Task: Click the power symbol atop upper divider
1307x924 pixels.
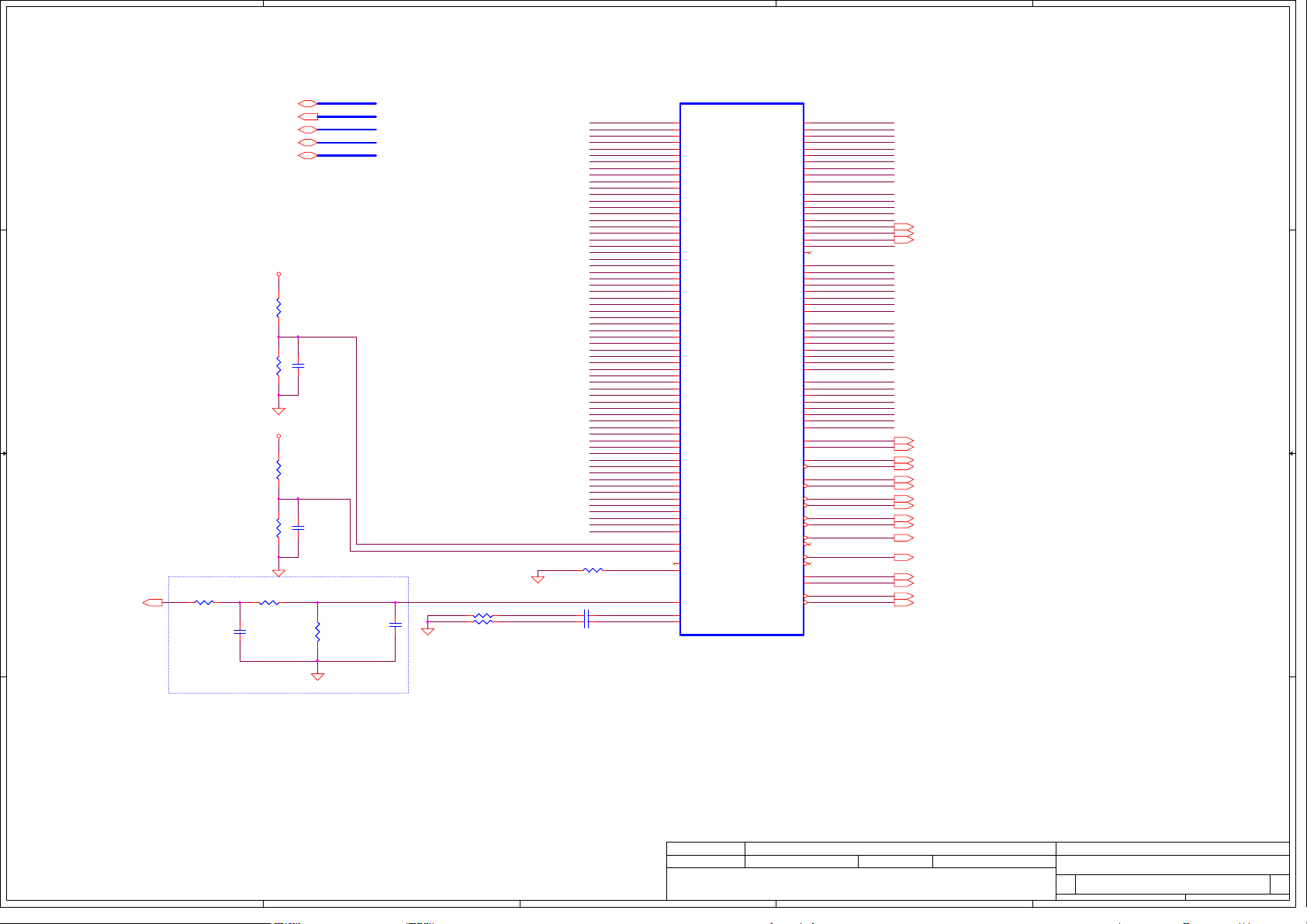Action: [x=278, y=274]
